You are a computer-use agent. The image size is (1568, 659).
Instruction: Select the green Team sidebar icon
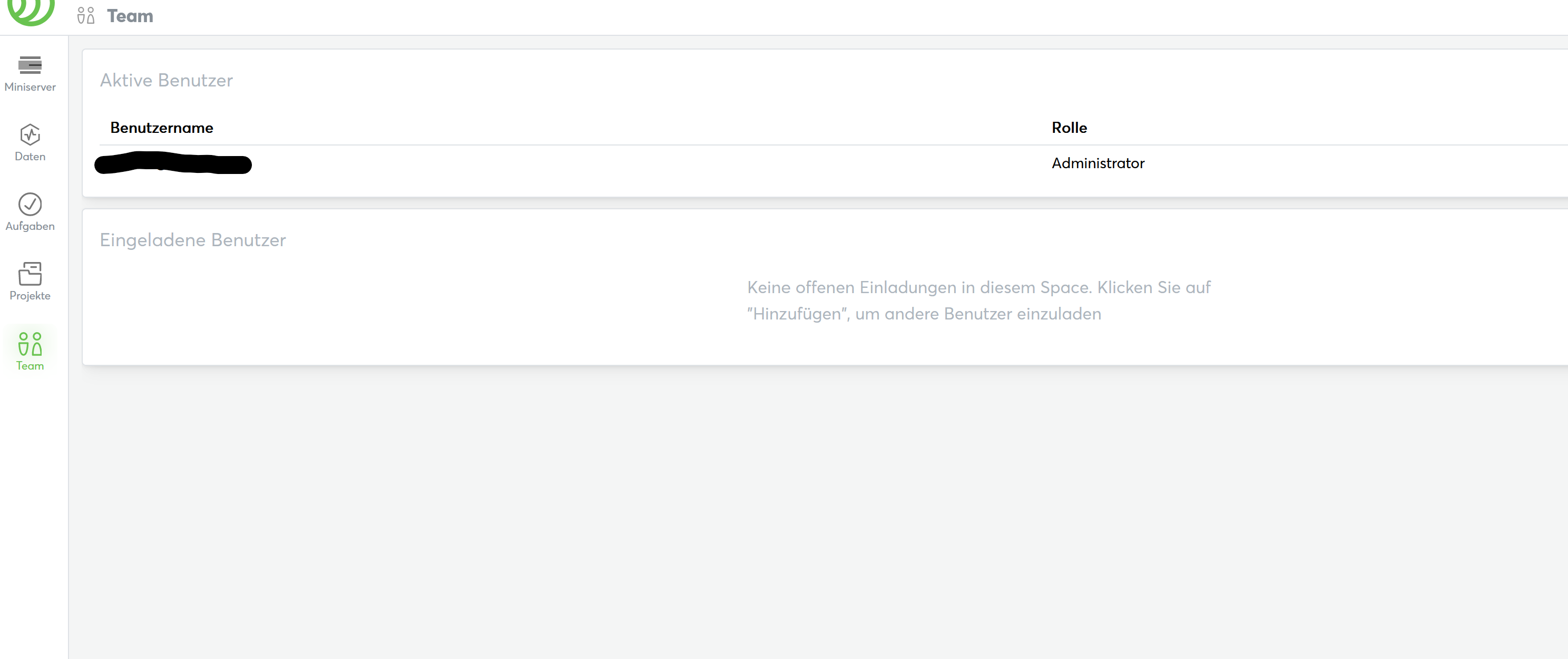click(x=30, y=344)
